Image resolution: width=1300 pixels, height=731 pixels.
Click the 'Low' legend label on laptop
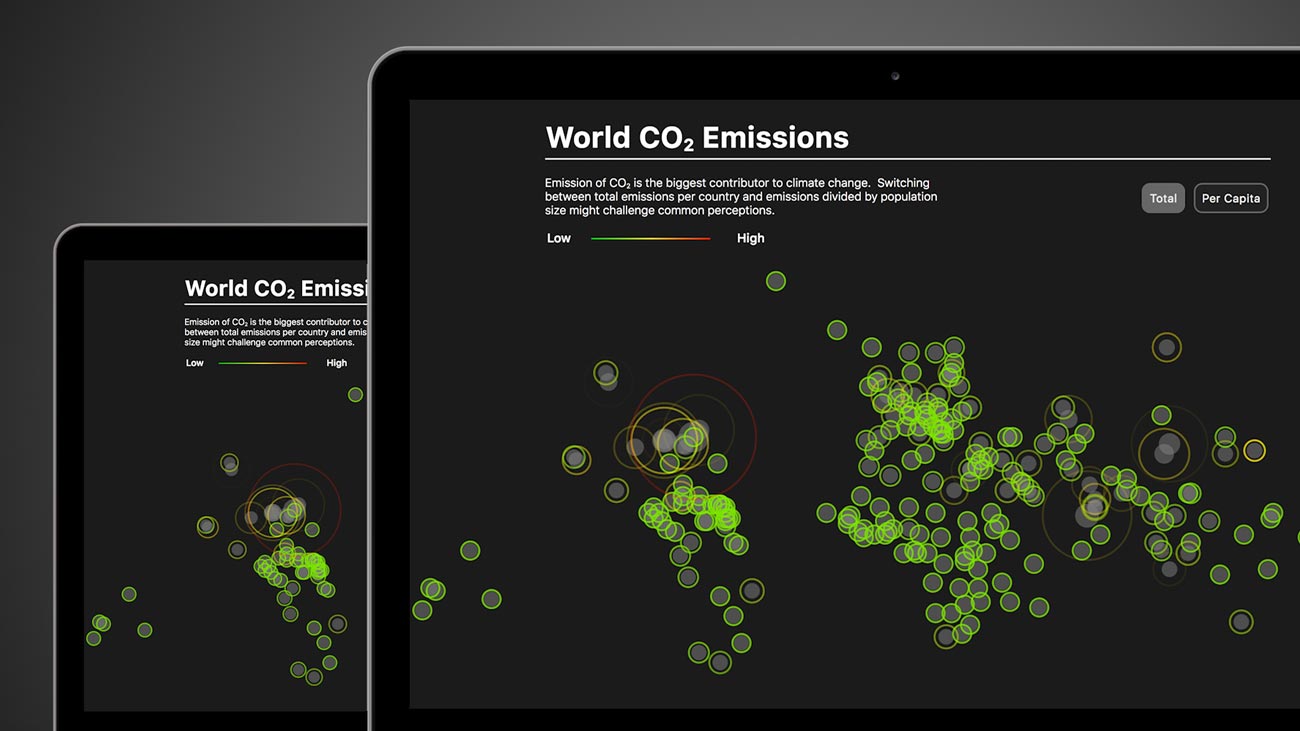(559, 238)
